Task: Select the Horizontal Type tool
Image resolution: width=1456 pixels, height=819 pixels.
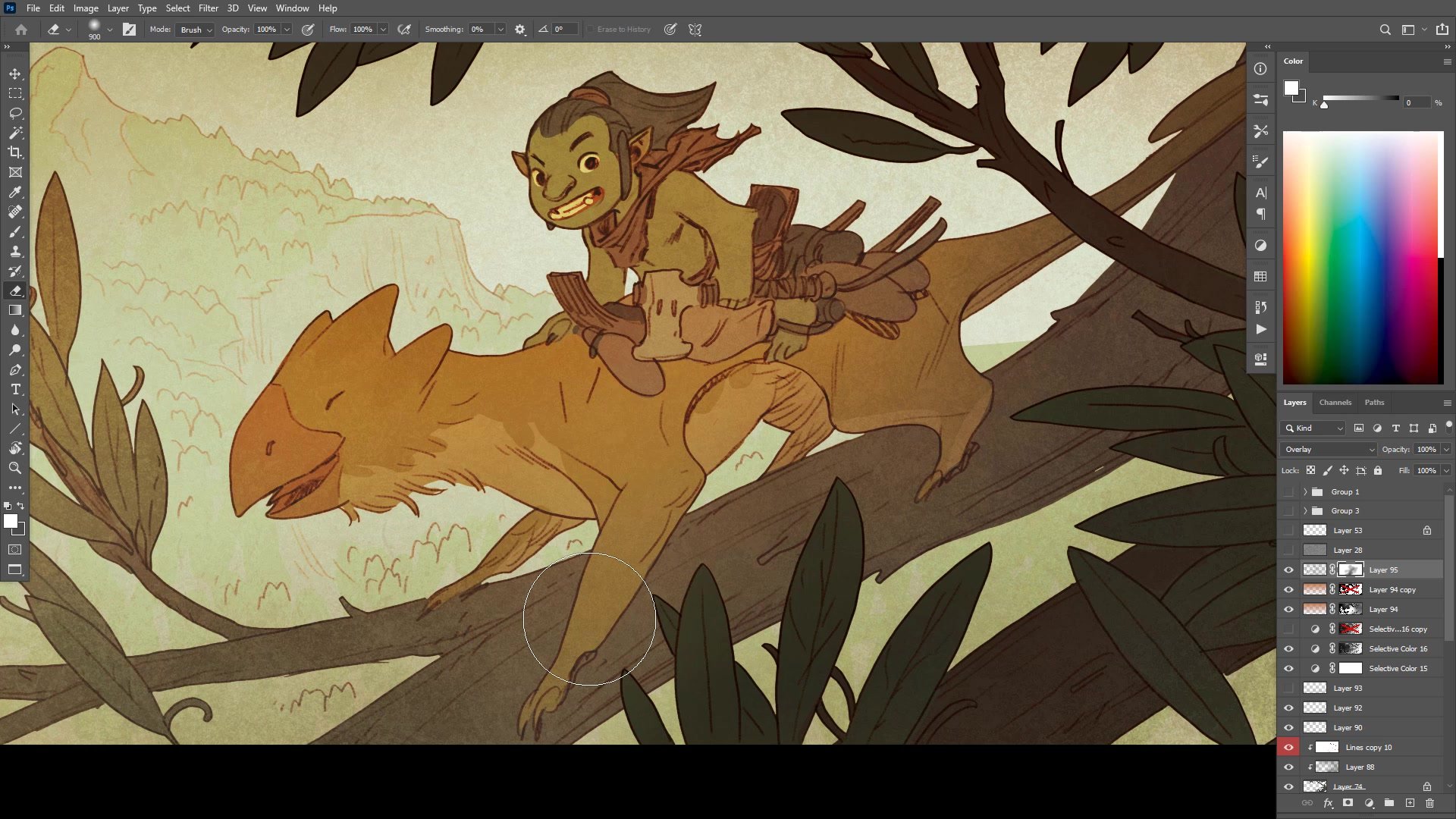Action: 15,389
